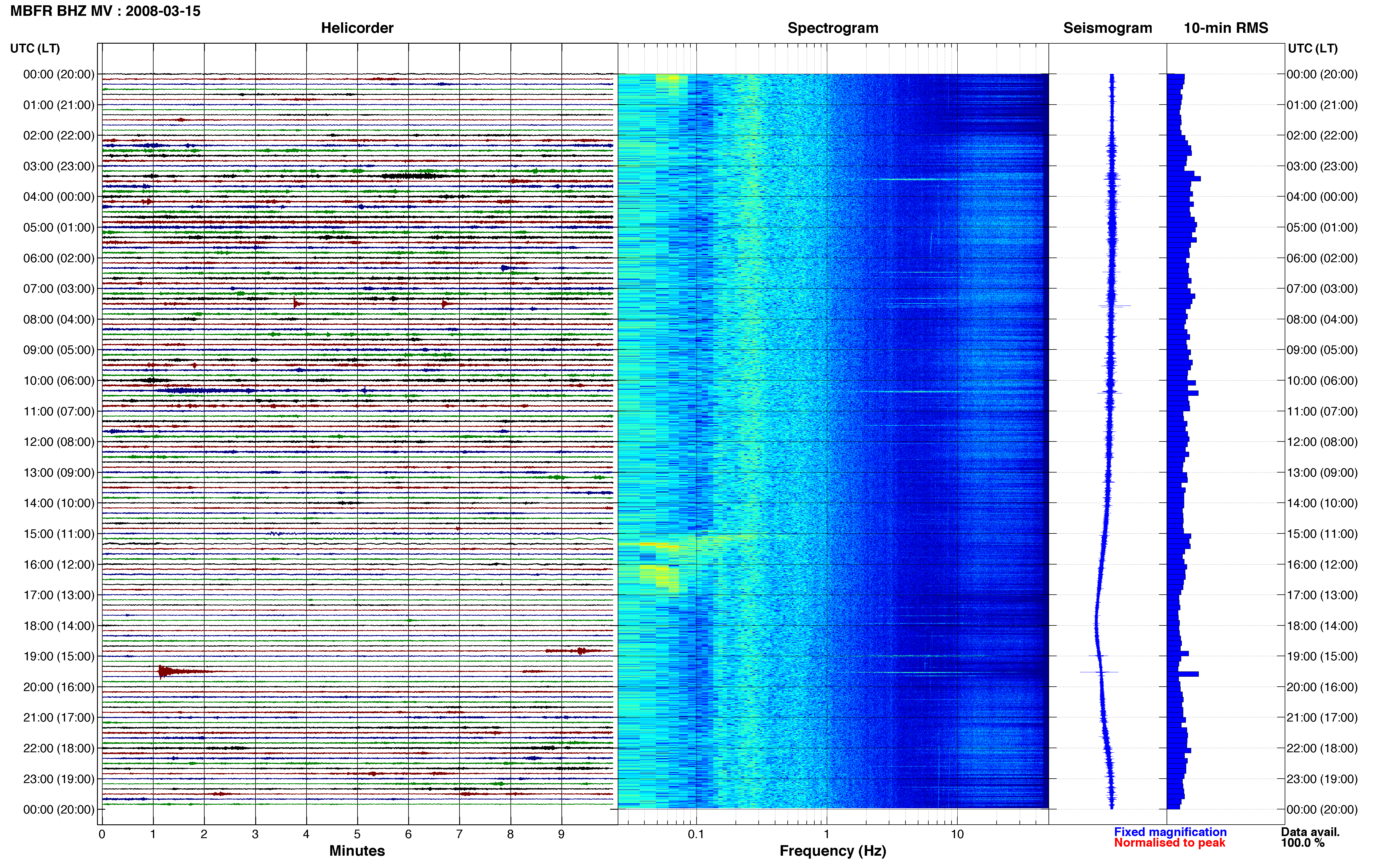This screenshot has height=868, width=1389.
Task: Click the 4 tick label on the Minutes axis
Action: coord(306,834)
